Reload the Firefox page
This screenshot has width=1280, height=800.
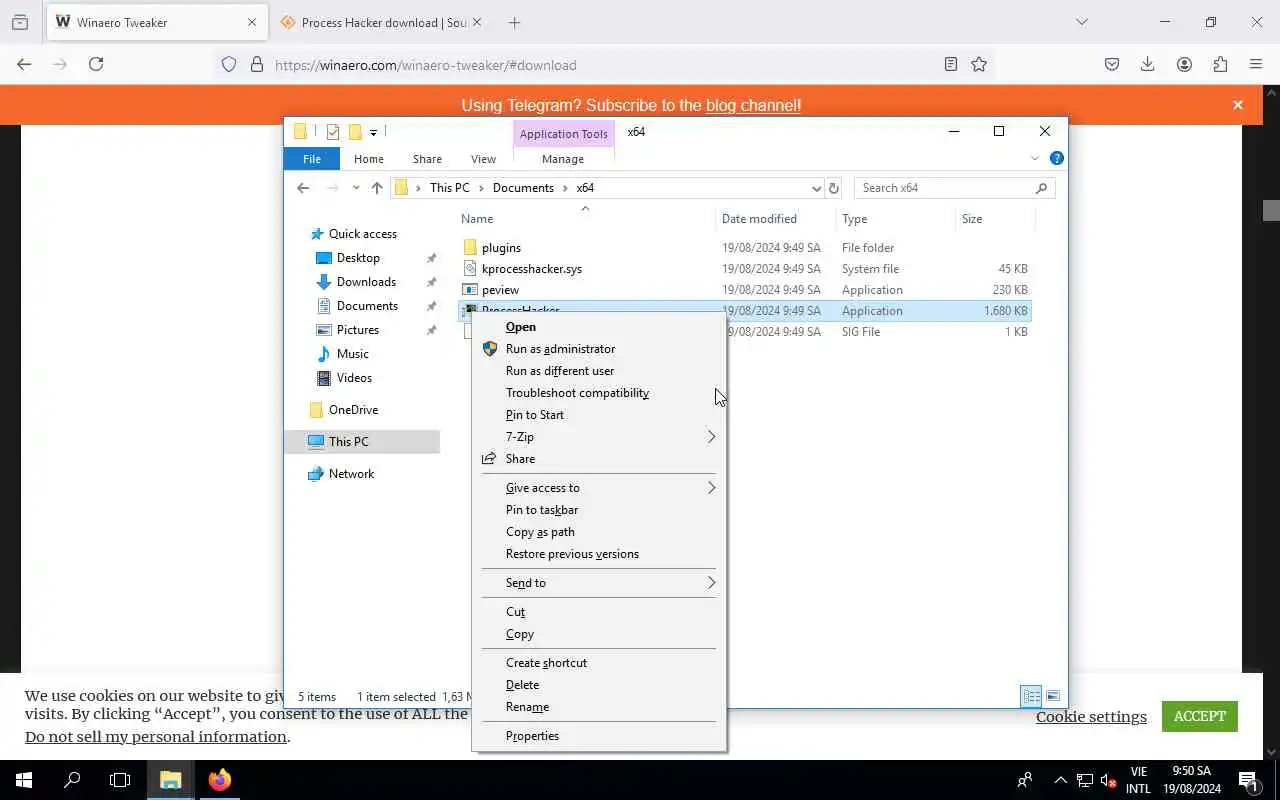click(96, 64)
